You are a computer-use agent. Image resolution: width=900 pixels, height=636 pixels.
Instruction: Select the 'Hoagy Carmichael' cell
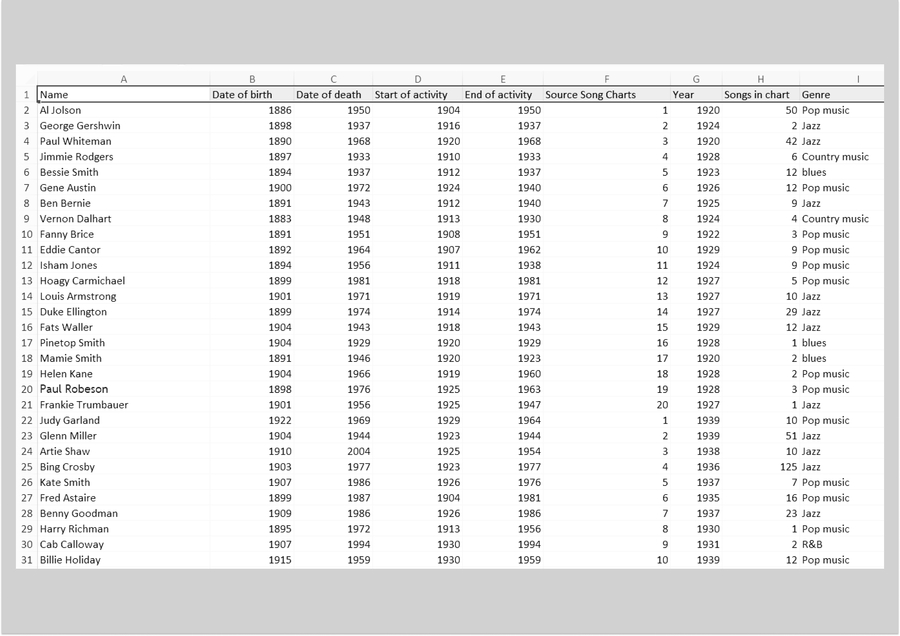click(123, 281)
